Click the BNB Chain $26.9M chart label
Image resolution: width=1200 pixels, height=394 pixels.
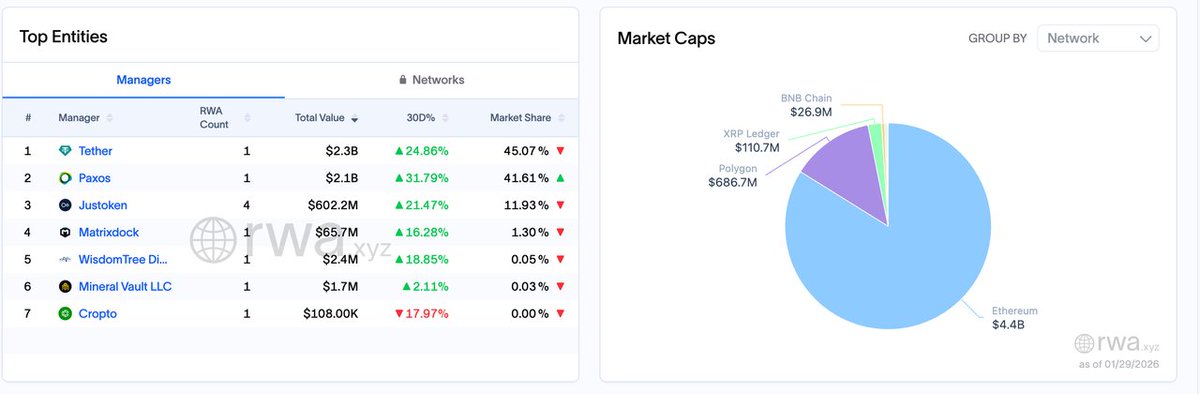coord(806,105)
